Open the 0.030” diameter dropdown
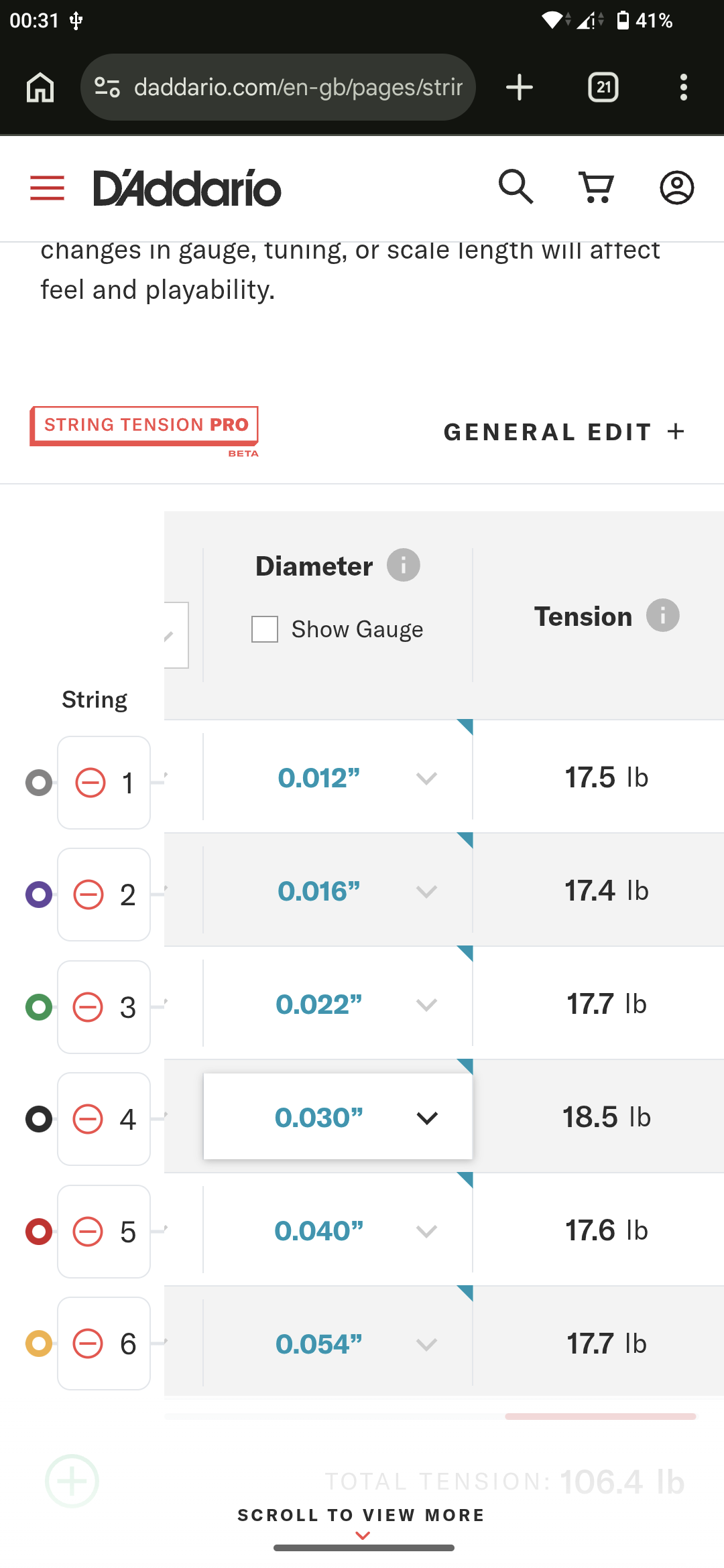Image resolution: width=724 pixels, height=1568 pixels. (338, 1117)
